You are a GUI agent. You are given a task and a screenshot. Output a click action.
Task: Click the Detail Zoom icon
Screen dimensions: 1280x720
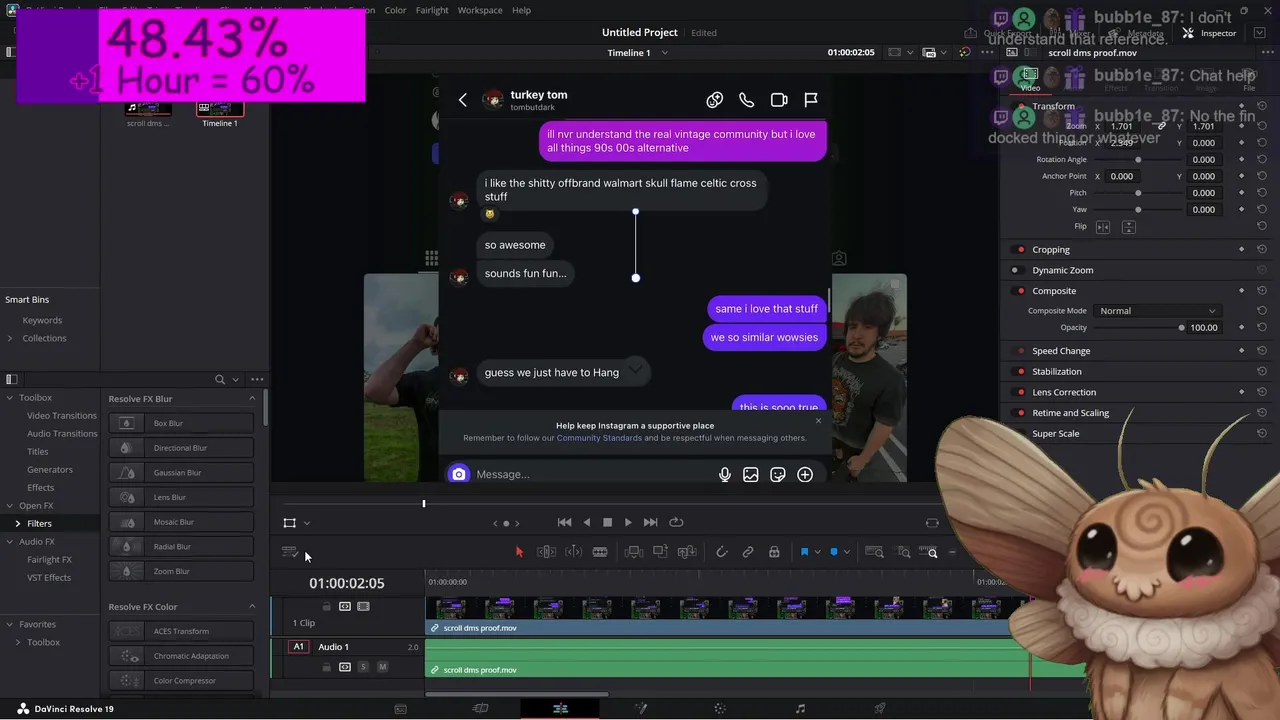pyautogui.click(x=904, y=552)
